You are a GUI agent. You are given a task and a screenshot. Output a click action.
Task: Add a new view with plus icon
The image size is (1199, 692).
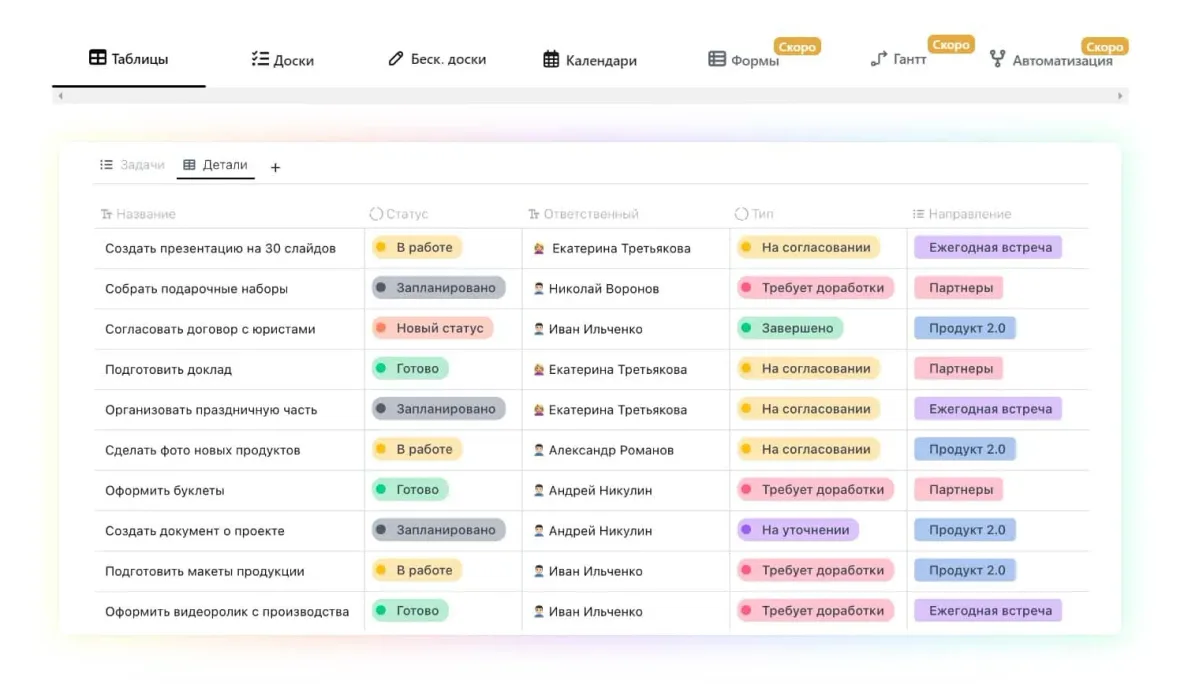[276, 167]
